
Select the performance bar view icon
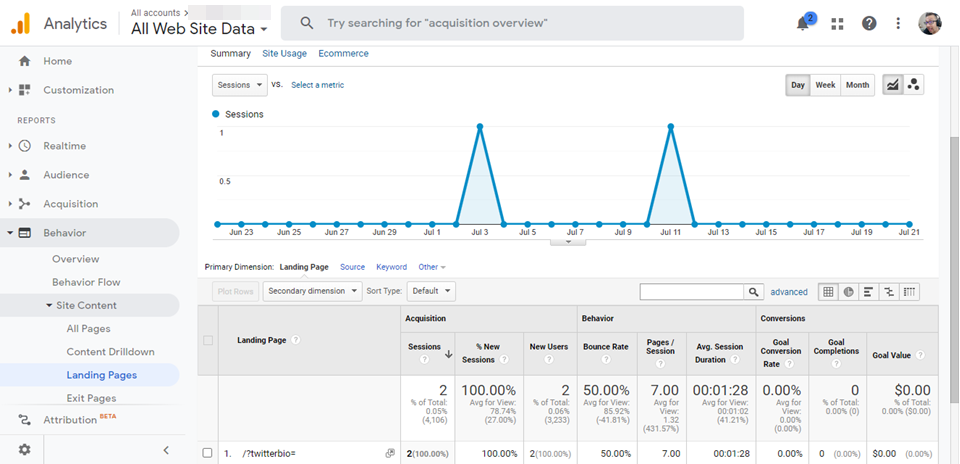[869, 292]
